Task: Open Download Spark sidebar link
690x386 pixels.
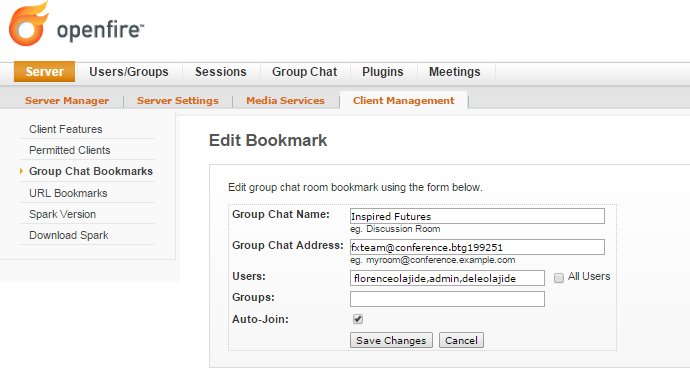Action: tap(69, 235)
